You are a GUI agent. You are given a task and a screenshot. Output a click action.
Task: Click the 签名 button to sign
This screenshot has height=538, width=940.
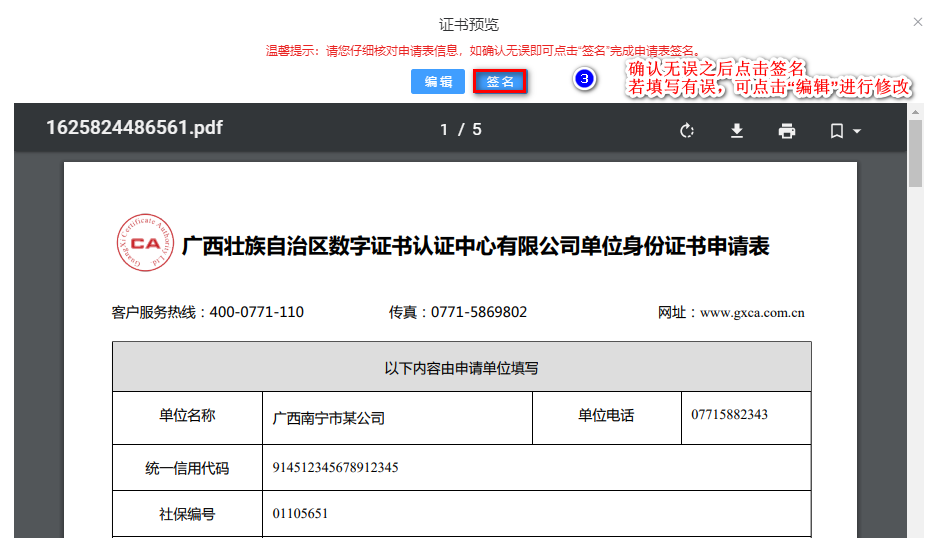(x=500, y=82)
